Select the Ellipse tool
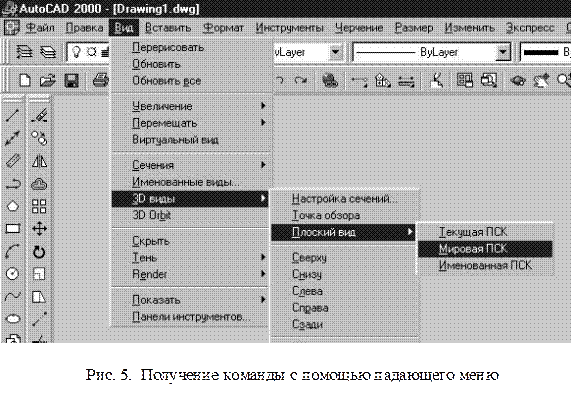Image resolution: width=582 pixels, height=412 pixels. pos(13,319)
